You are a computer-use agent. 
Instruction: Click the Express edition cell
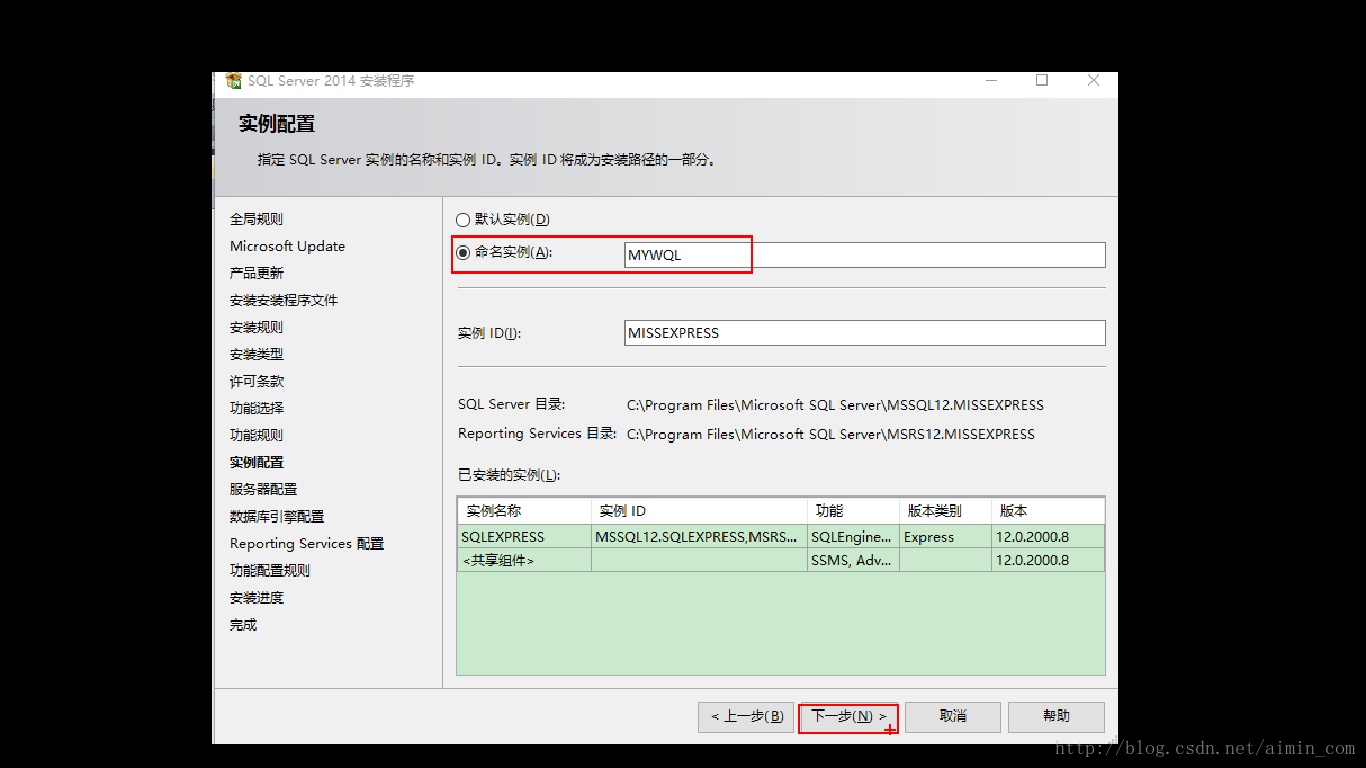coord(945,537)
